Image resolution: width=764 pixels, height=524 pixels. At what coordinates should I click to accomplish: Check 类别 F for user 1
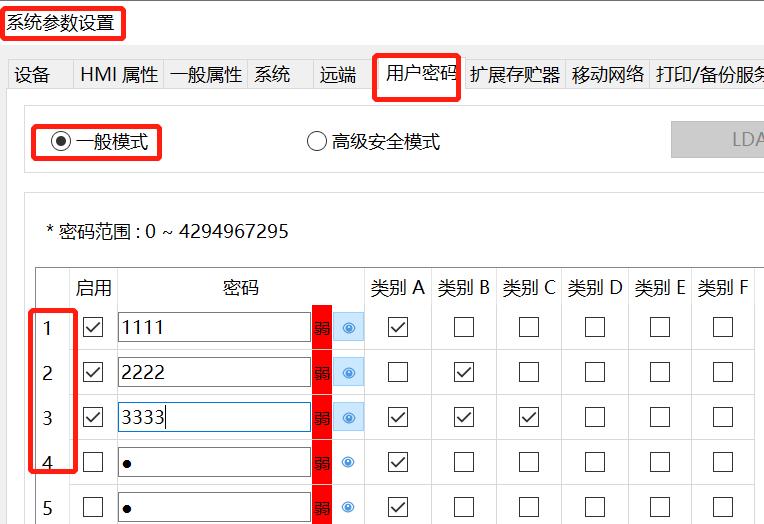tap(723, 327)
